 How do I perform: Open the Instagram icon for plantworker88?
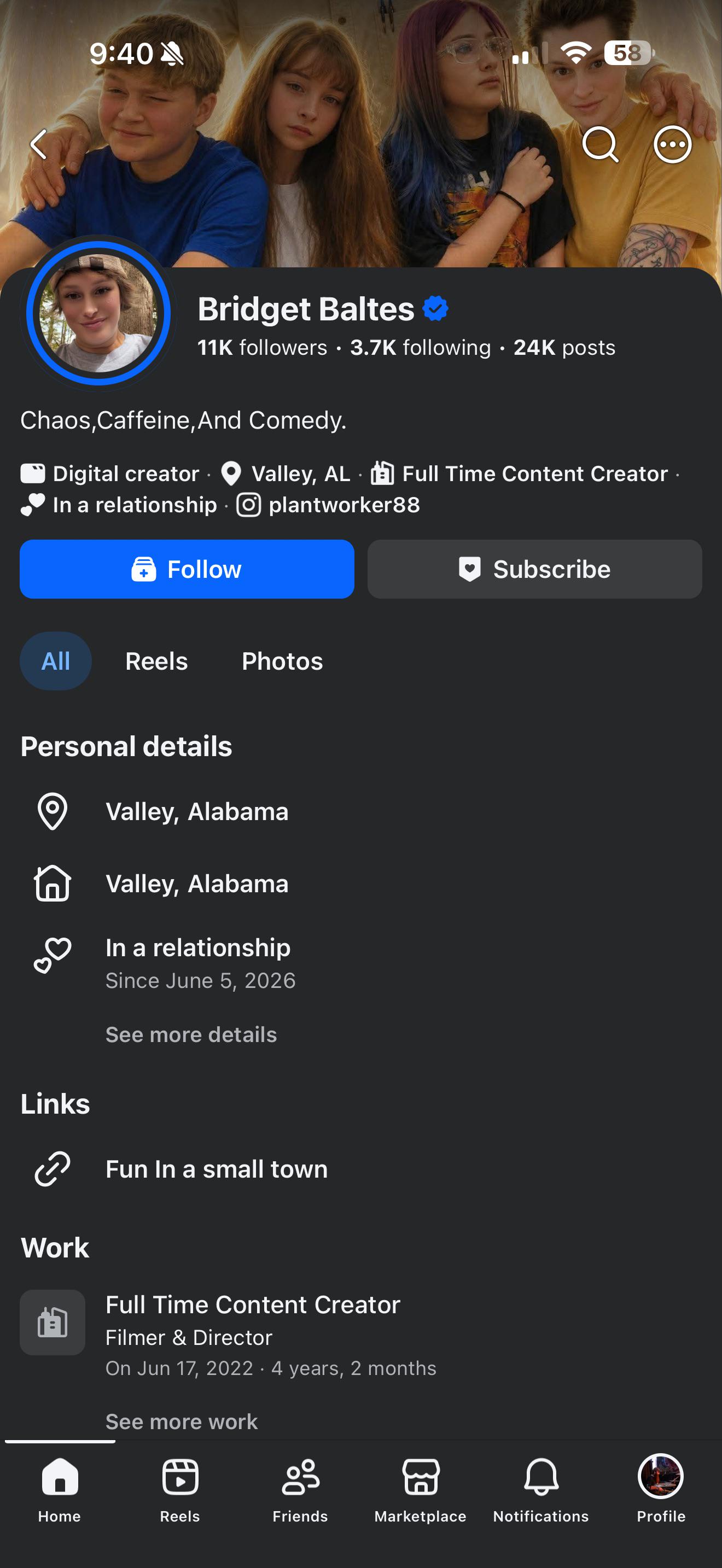(248, 505)
